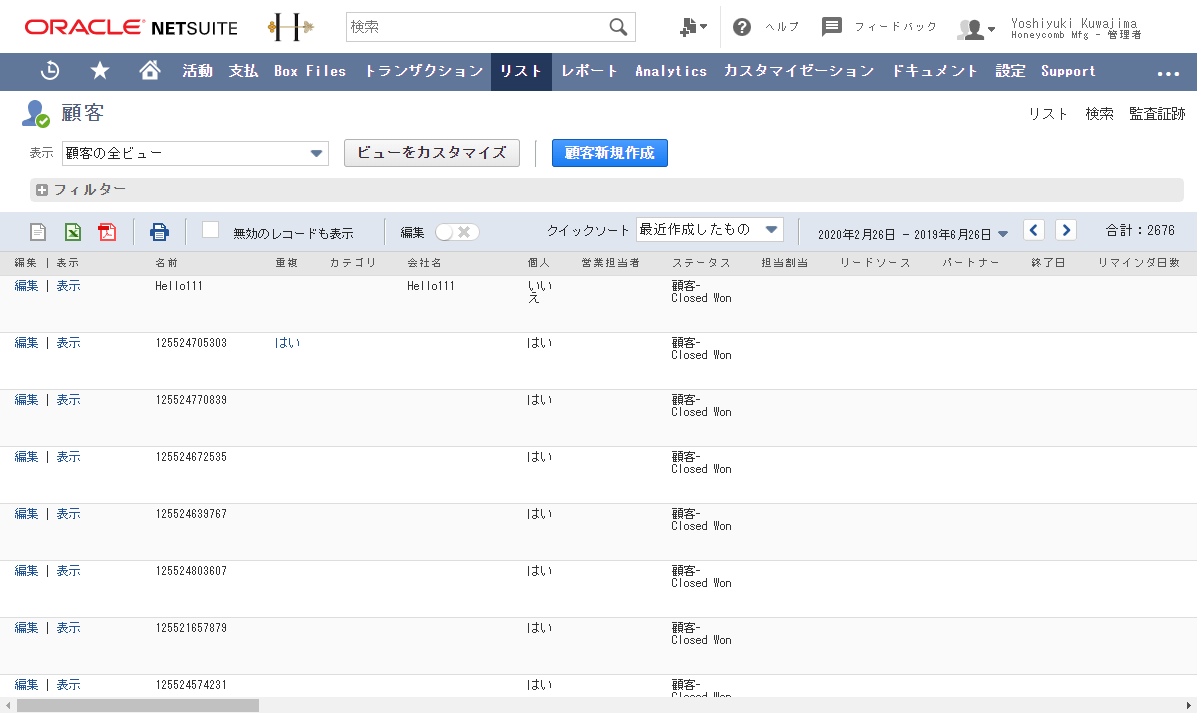Click はい duplicate link in 125524705303 row
Screen dimensions: 1198x714
(287, 343)
